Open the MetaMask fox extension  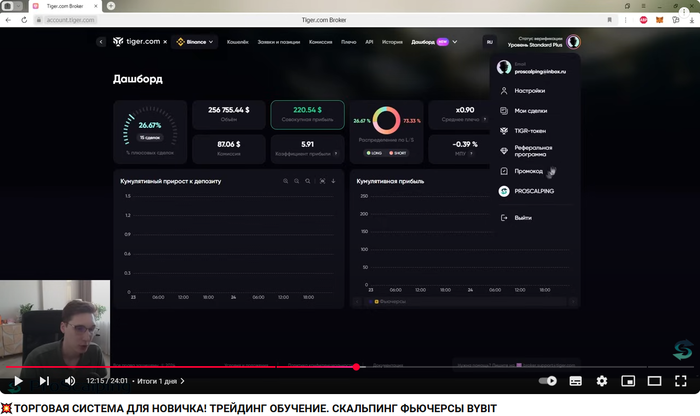point(659,20)
